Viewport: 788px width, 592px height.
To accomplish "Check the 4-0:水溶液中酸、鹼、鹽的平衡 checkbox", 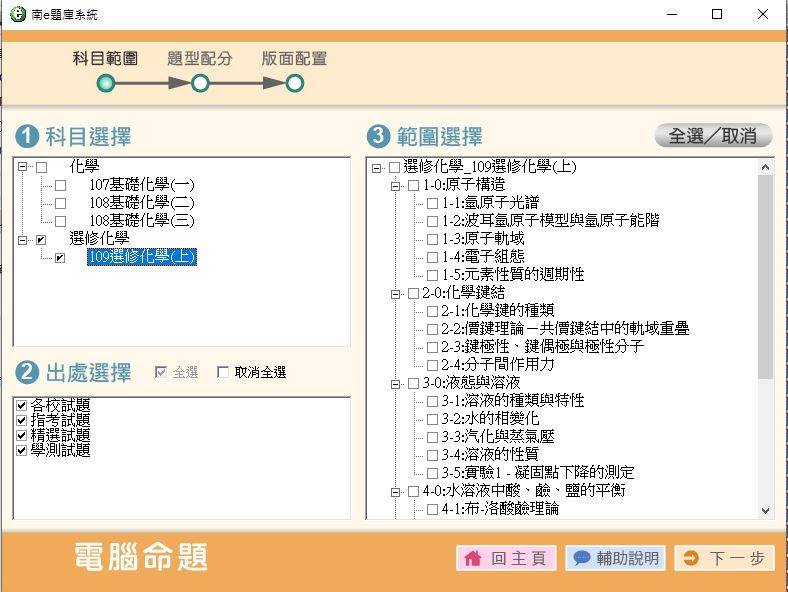I will [414, 491].
